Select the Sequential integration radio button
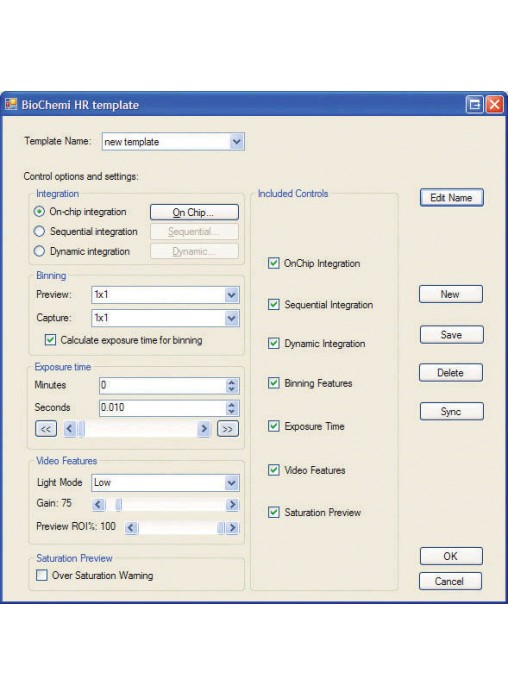Image resolution: width=508 pixels, height=696 pixels. (40, 231)
